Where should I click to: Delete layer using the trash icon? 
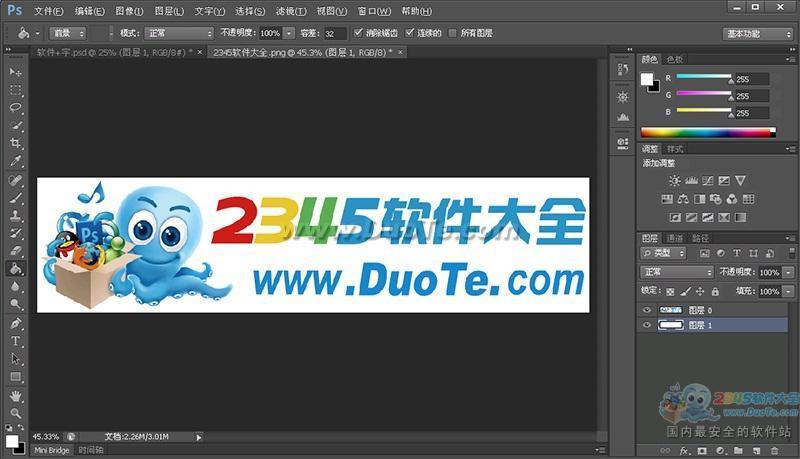(774, 451)
